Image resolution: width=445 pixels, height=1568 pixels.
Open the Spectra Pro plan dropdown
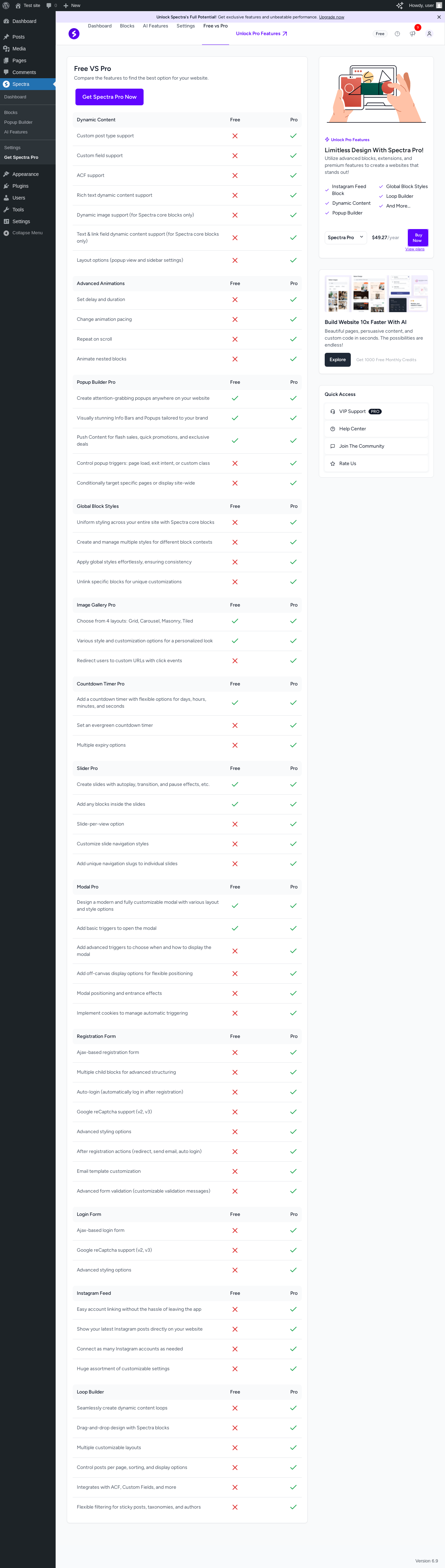coord(345,237)
